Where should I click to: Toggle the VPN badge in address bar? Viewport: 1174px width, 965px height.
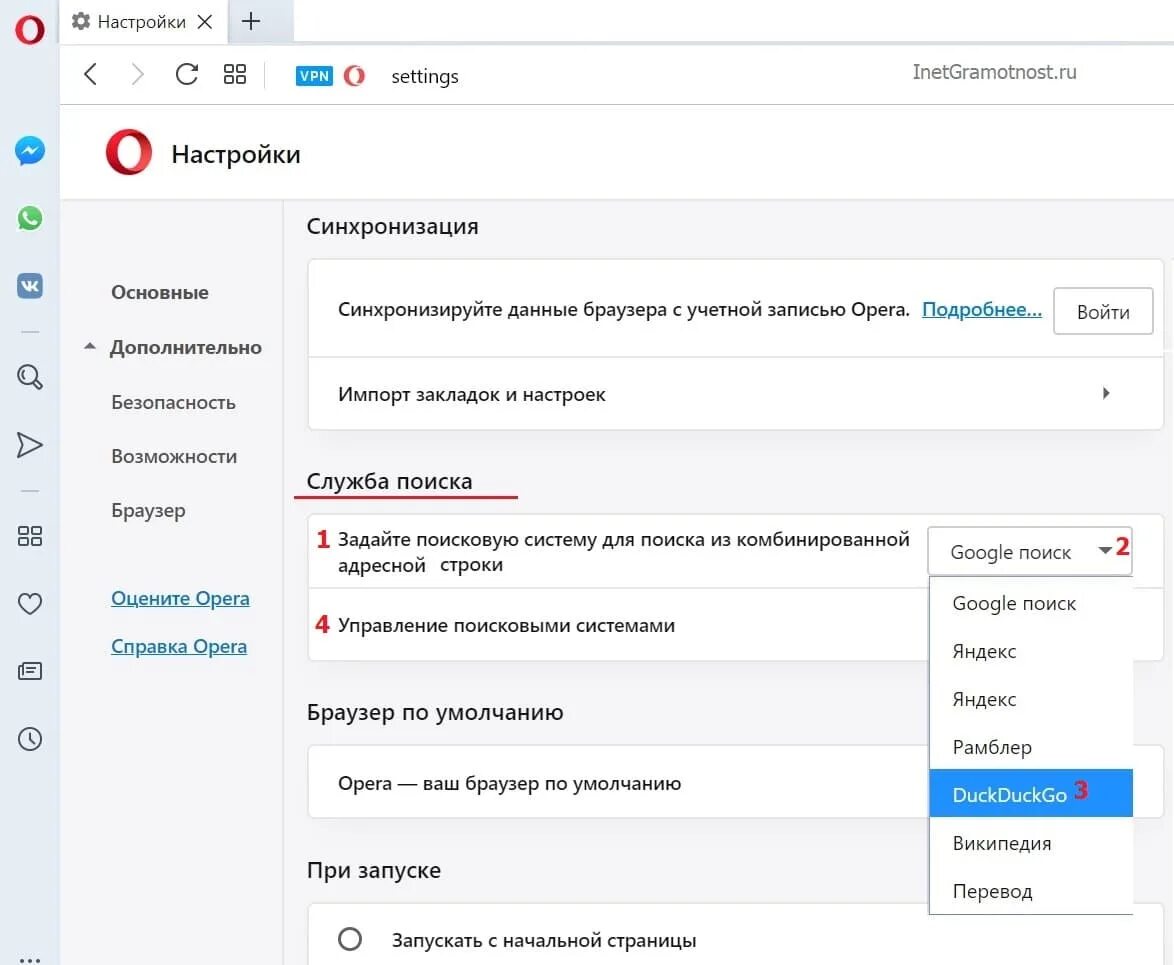coord(314,76)
